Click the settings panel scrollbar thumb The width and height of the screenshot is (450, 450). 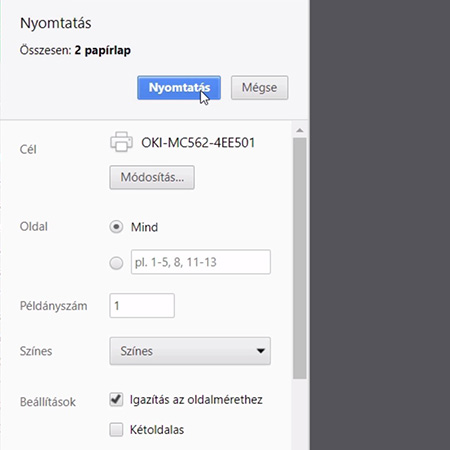click(300, 258)
